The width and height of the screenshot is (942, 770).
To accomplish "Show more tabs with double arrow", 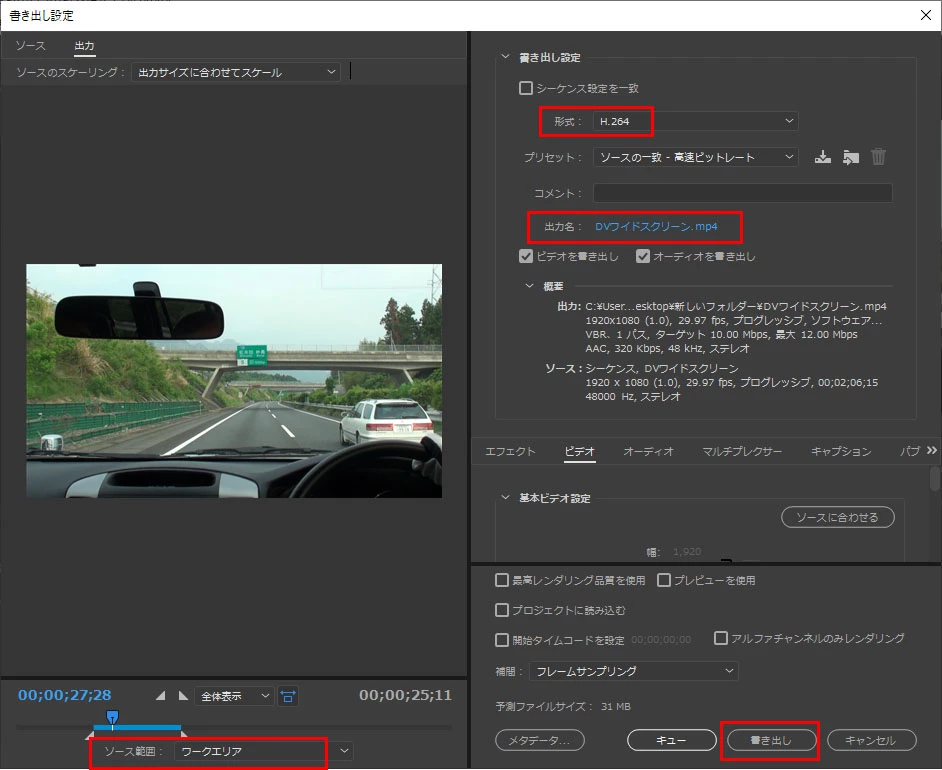I will pyautogui.click(x=932, y=450).
